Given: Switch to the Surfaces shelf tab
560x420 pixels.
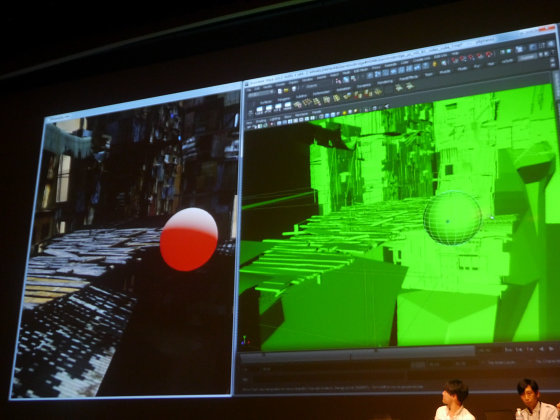Looking at the screenshot, I should pos(266,102).
